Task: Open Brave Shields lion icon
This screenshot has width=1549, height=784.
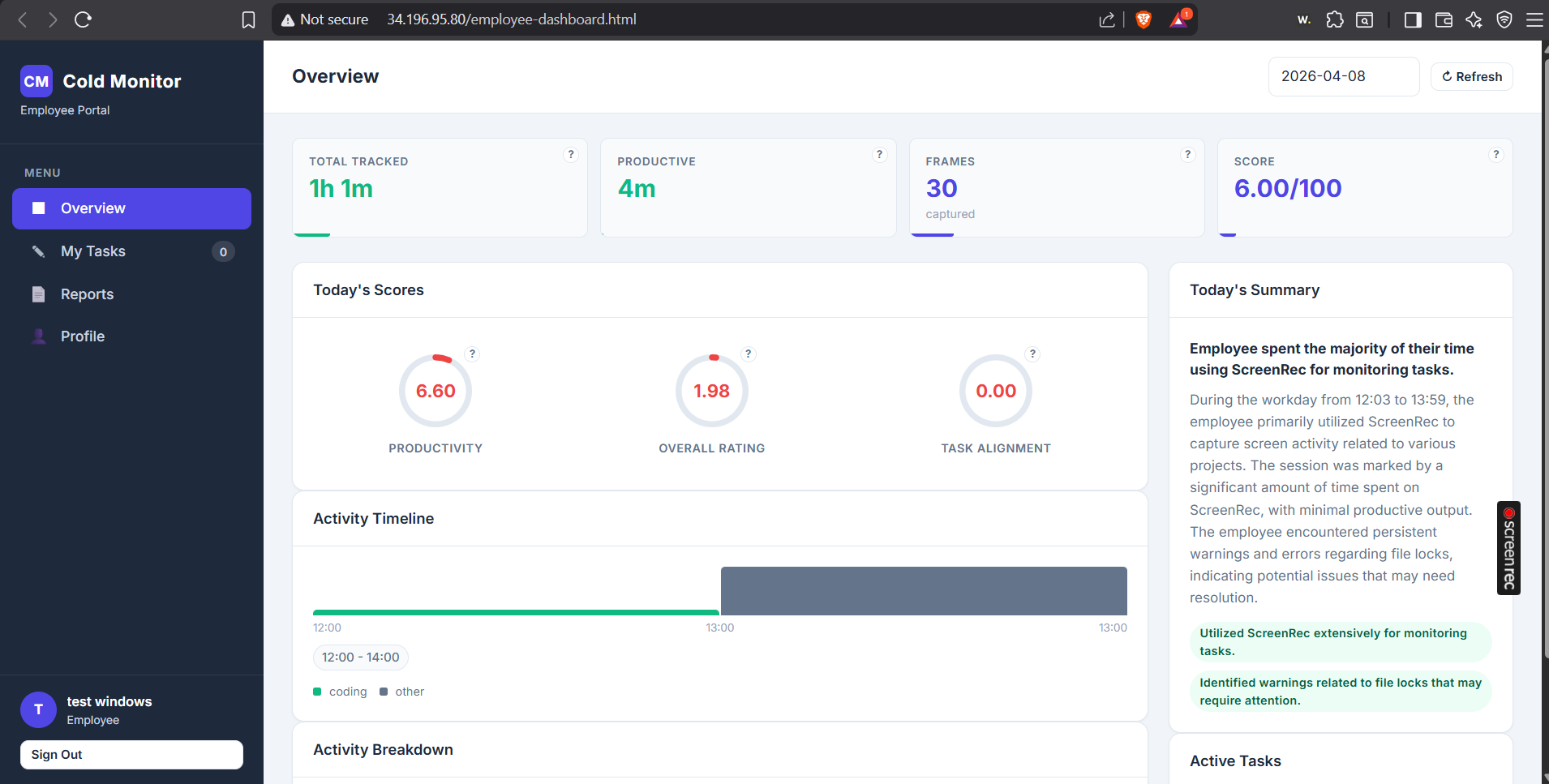Action: (1144, 19)
